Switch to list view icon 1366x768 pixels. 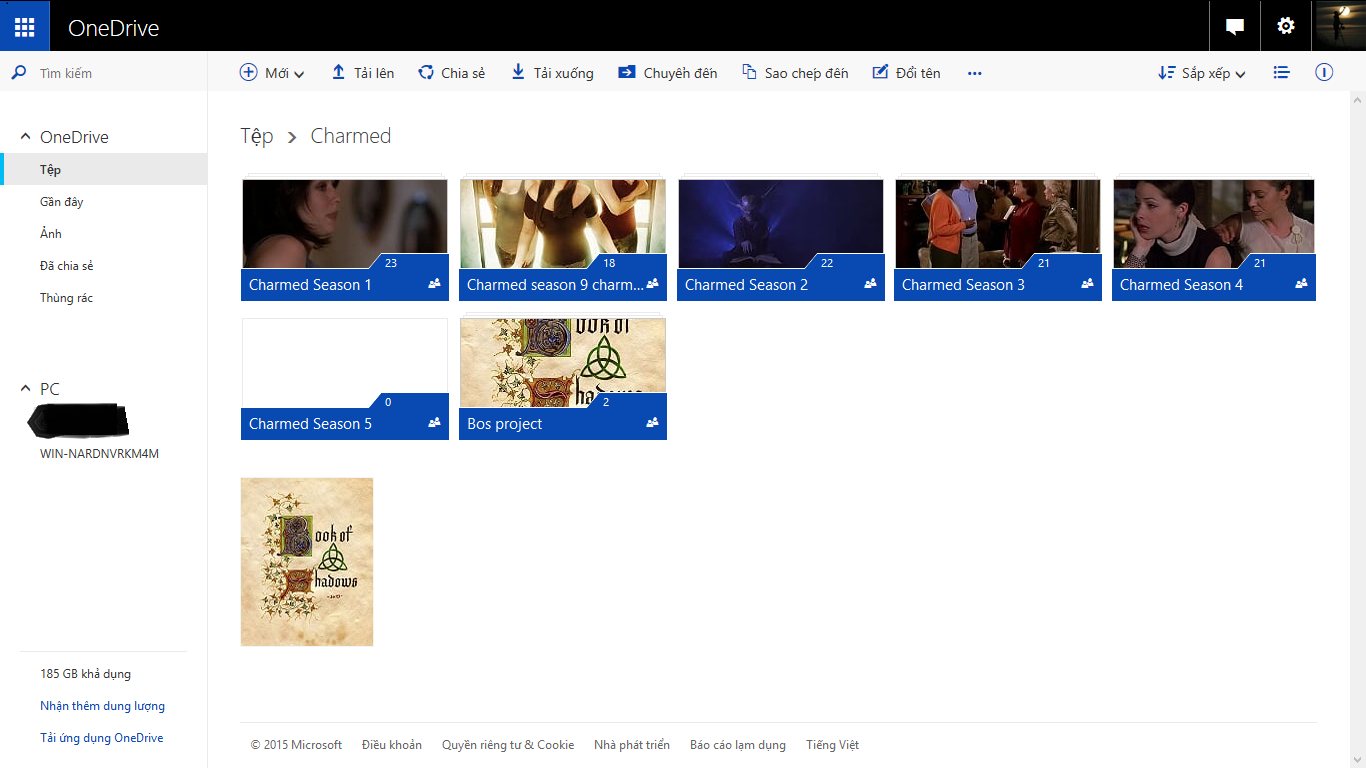(1281, 73)
